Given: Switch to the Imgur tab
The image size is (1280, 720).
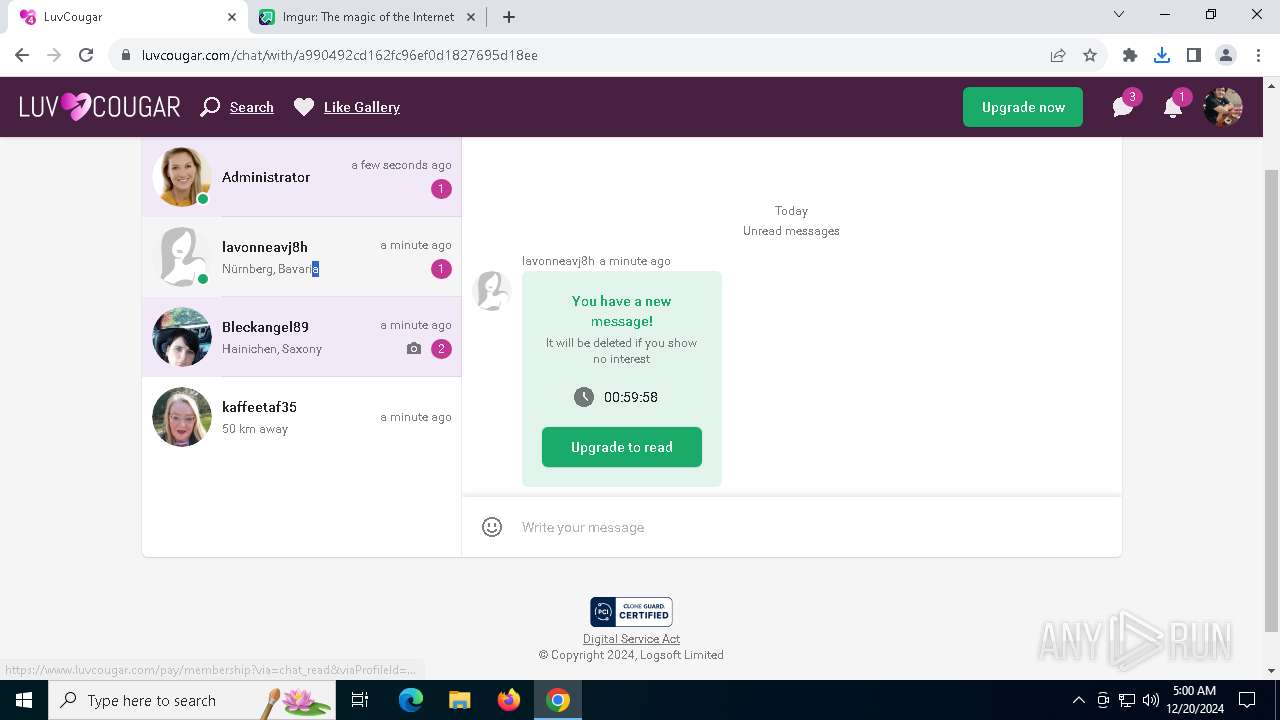Looking at the screenshot, I should [368, 17].
